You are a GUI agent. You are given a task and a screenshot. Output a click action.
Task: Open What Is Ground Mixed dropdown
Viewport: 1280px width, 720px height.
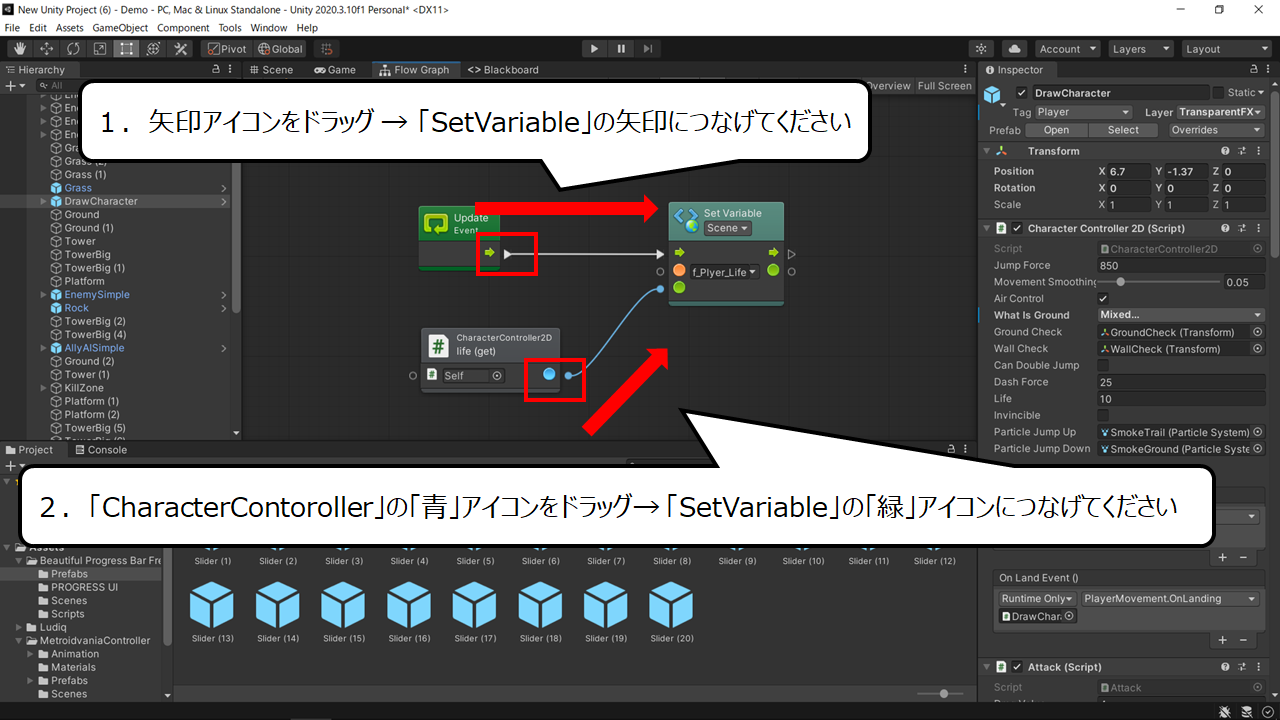coord(1181,315)
